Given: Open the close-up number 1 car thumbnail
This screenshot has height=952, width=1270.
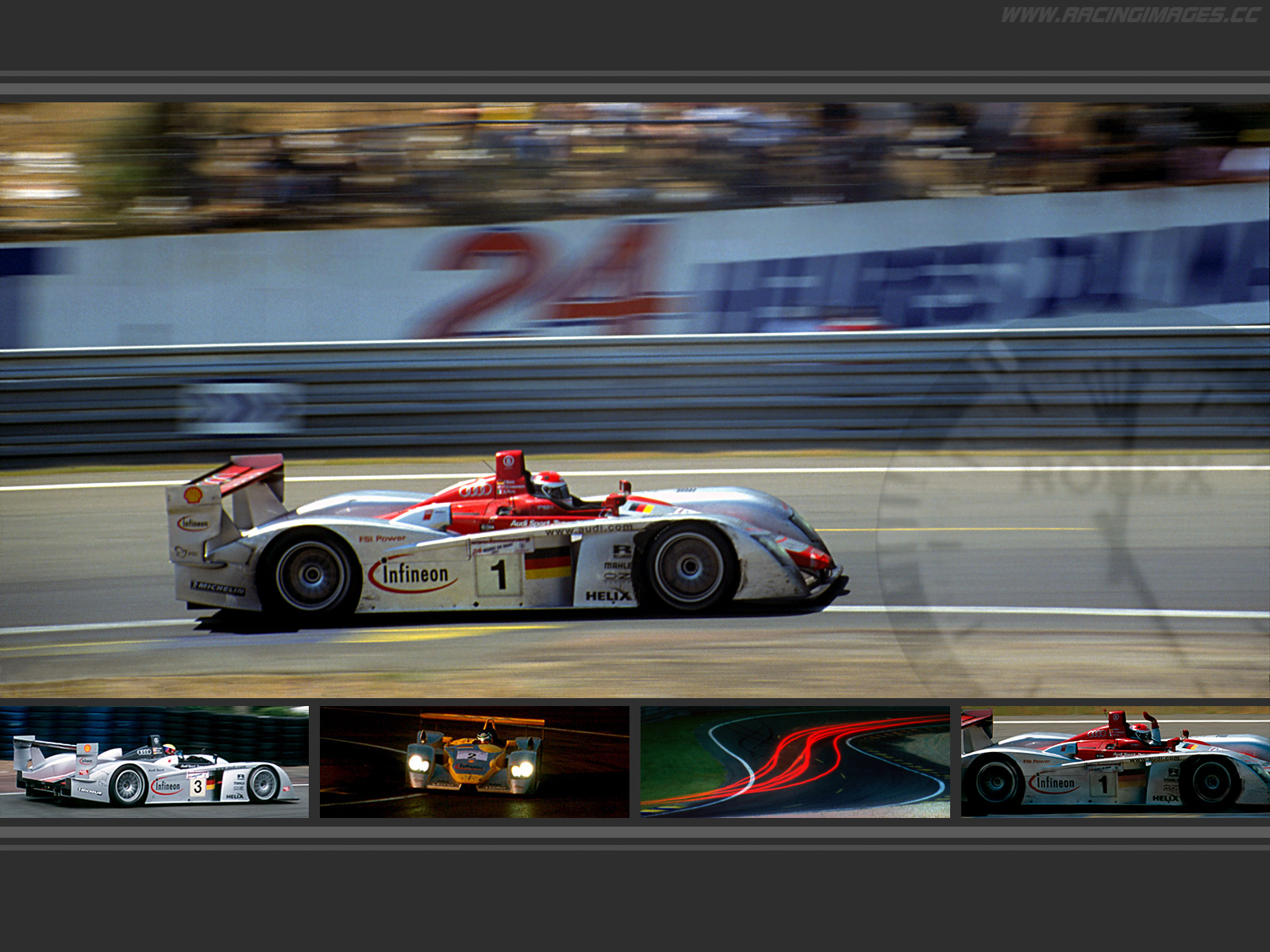Looking at the screenshot, I should pyautogui.click(x=1115, y=762).
